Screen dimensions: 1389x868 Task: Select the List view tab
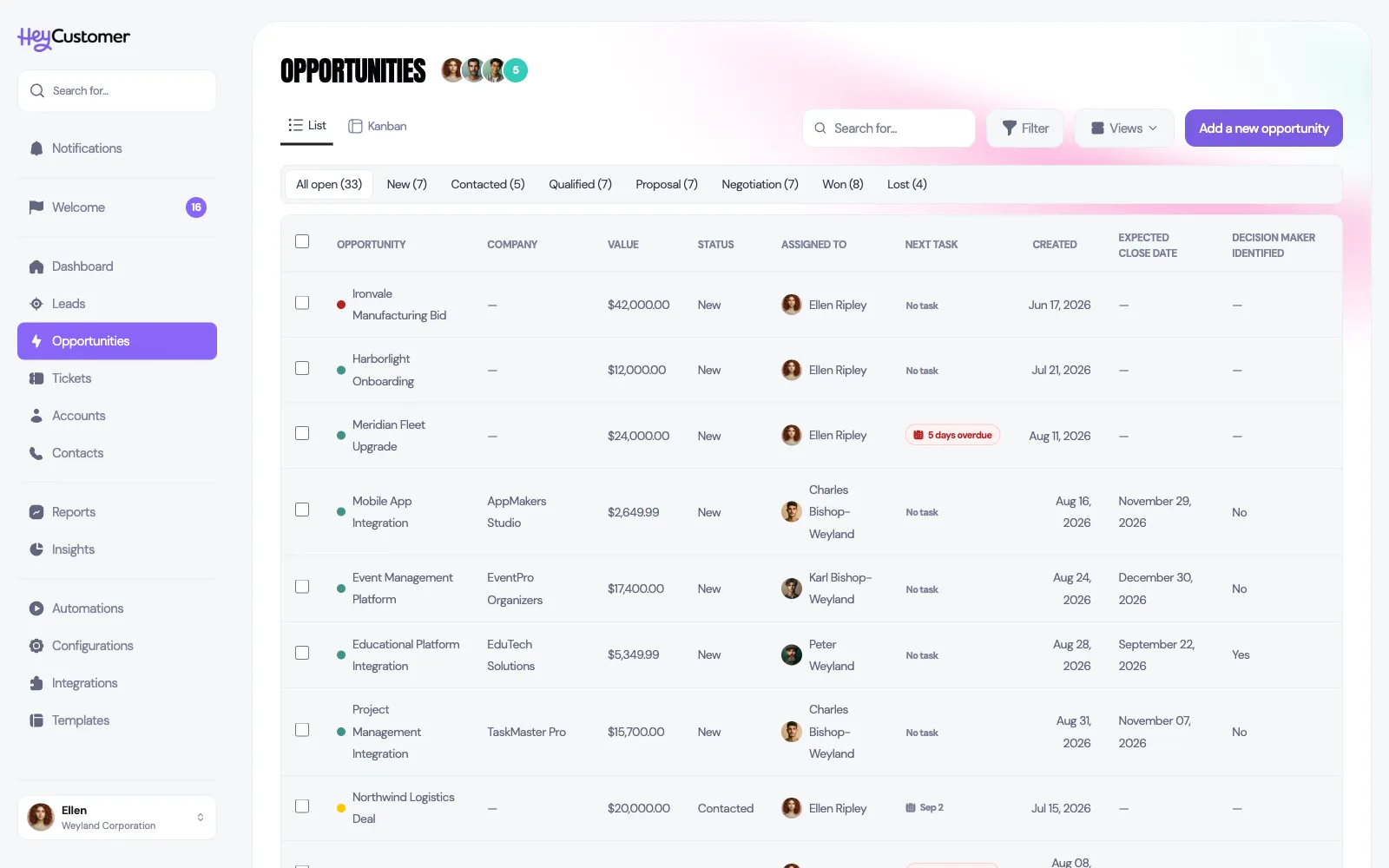[307, 126]
